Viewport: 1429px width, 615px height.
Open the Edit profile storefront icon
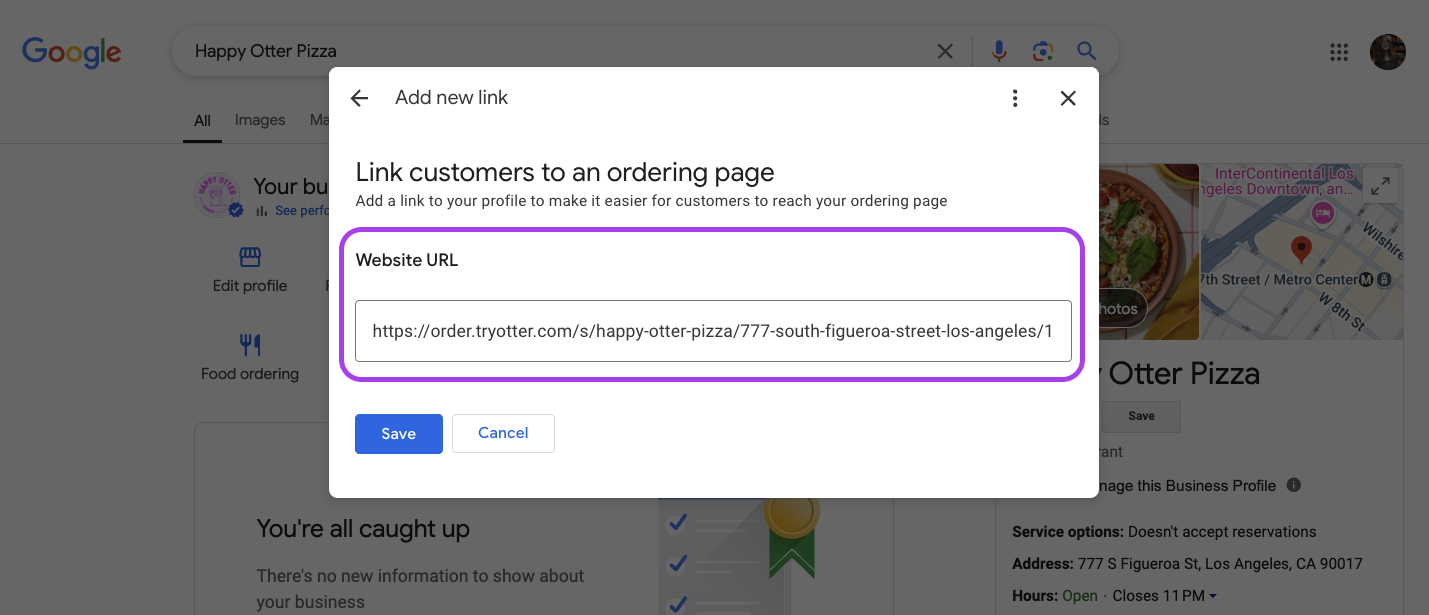(250, 257)
